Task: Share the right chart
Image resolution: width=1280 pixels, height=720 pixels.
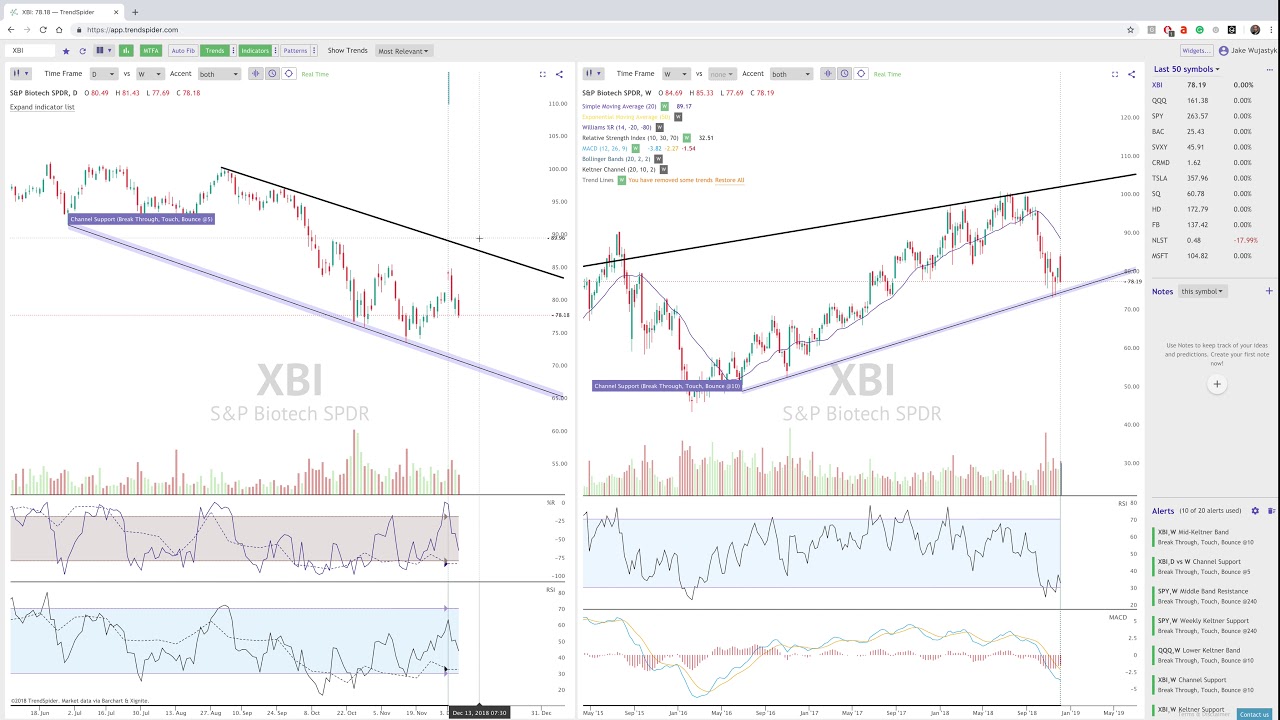Action: [1131, 74]
